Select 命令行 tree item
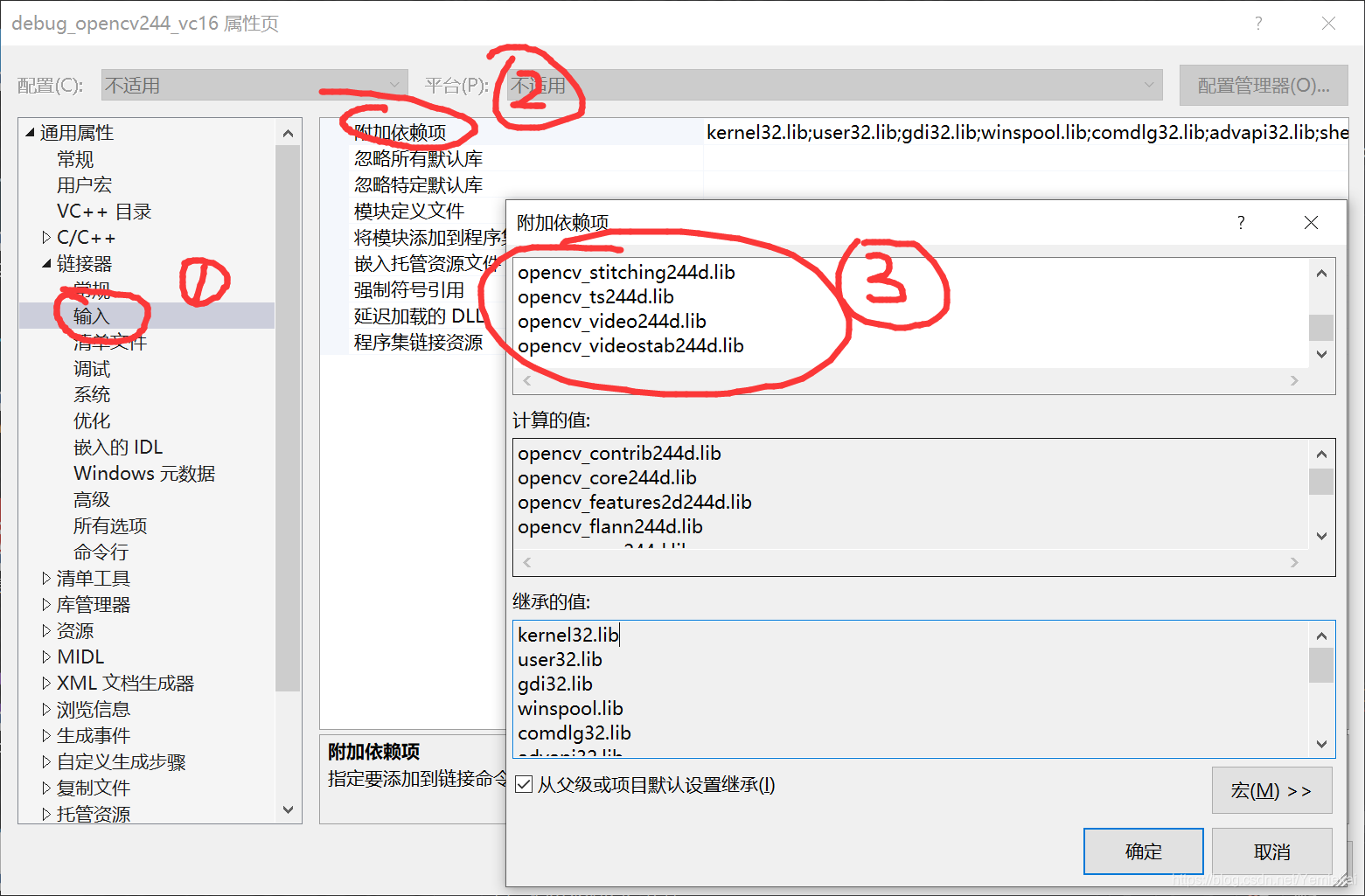 tap(101, 552)
